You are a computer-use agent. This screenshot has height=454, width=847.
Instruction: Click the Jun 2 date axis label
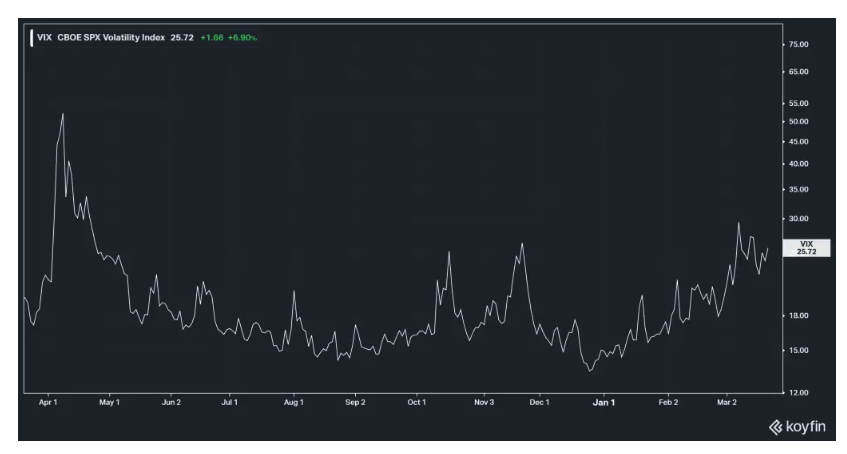point(171,402)
